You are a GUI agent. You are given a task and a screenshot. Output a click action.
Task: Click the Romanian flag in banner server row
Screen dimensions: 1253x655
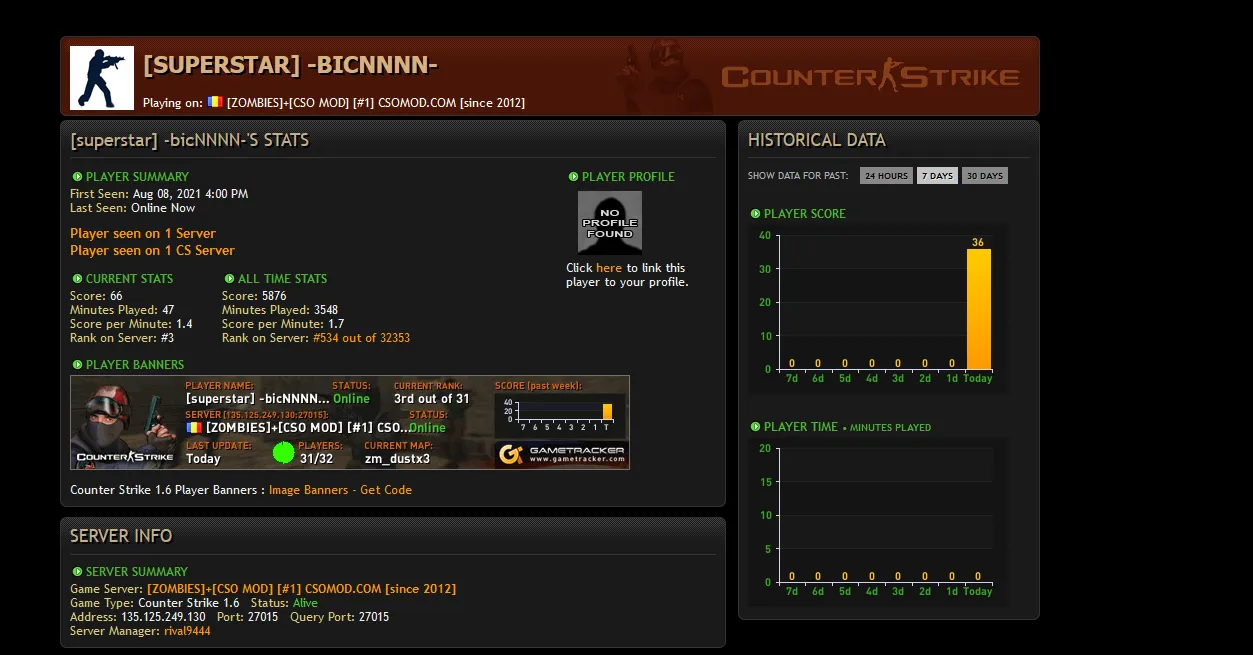pos(193,427)
